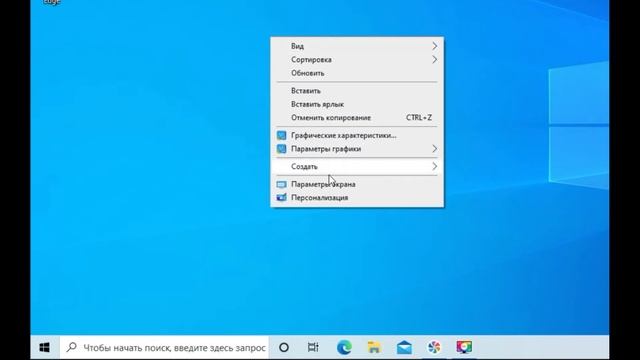Click in the taskbar search field
This screenshot has height=360, width=640.
(x=164, y=347)
